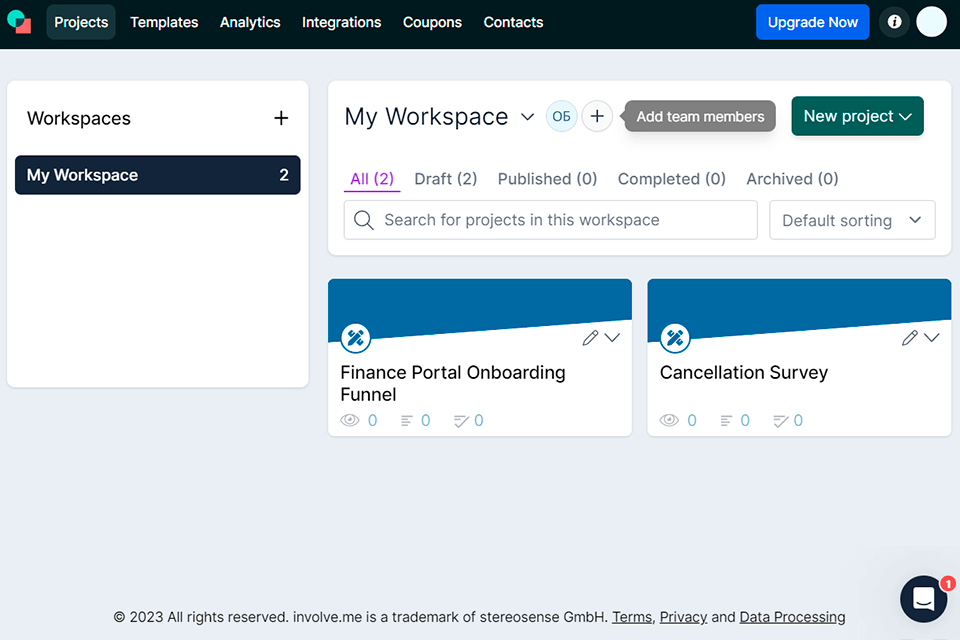Select the All (2) tab
960x640 pixels.
(x=372, y=179)
